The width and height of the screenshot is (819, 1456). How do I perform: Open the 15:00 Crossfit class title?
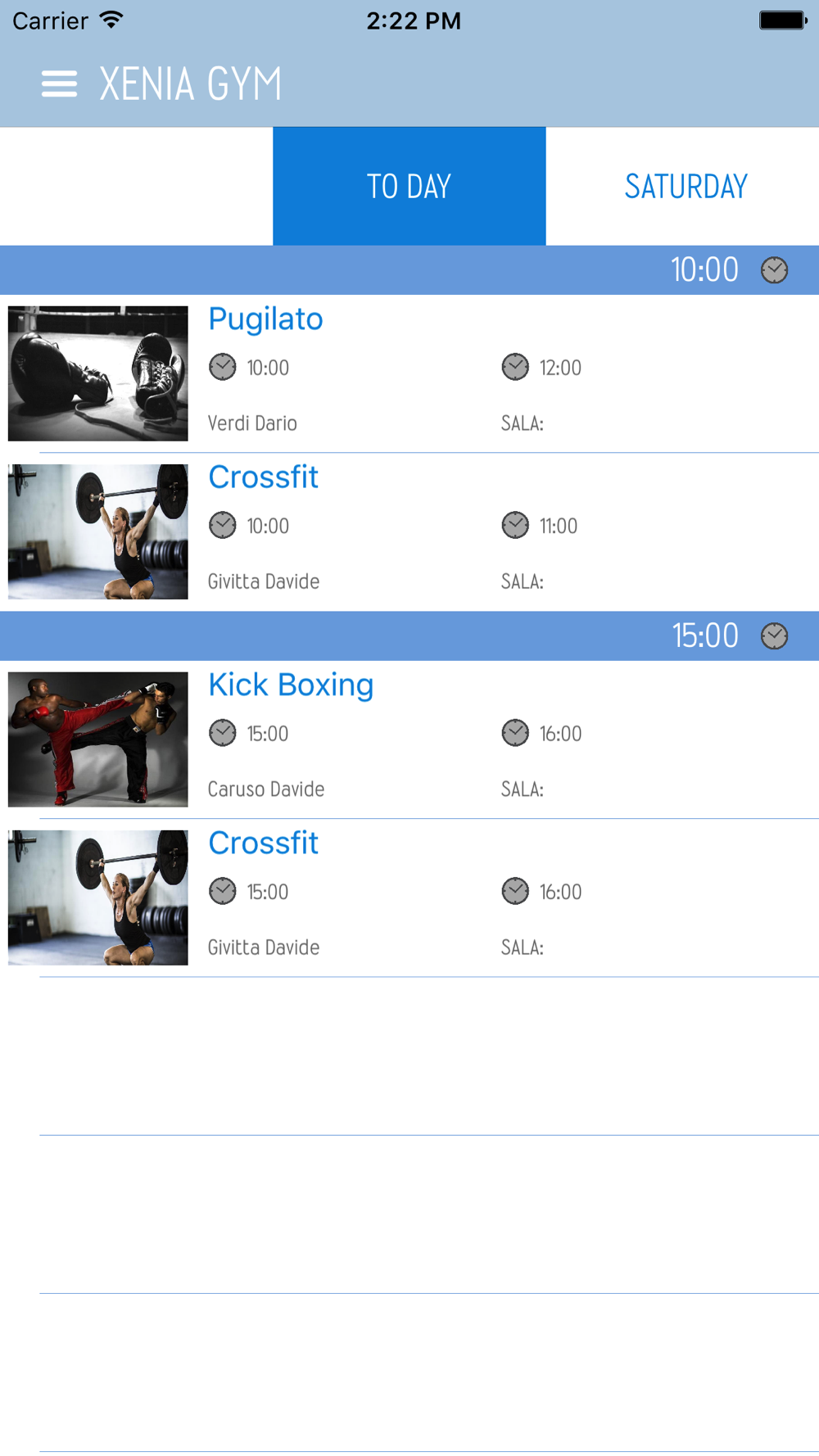(263, 843)
